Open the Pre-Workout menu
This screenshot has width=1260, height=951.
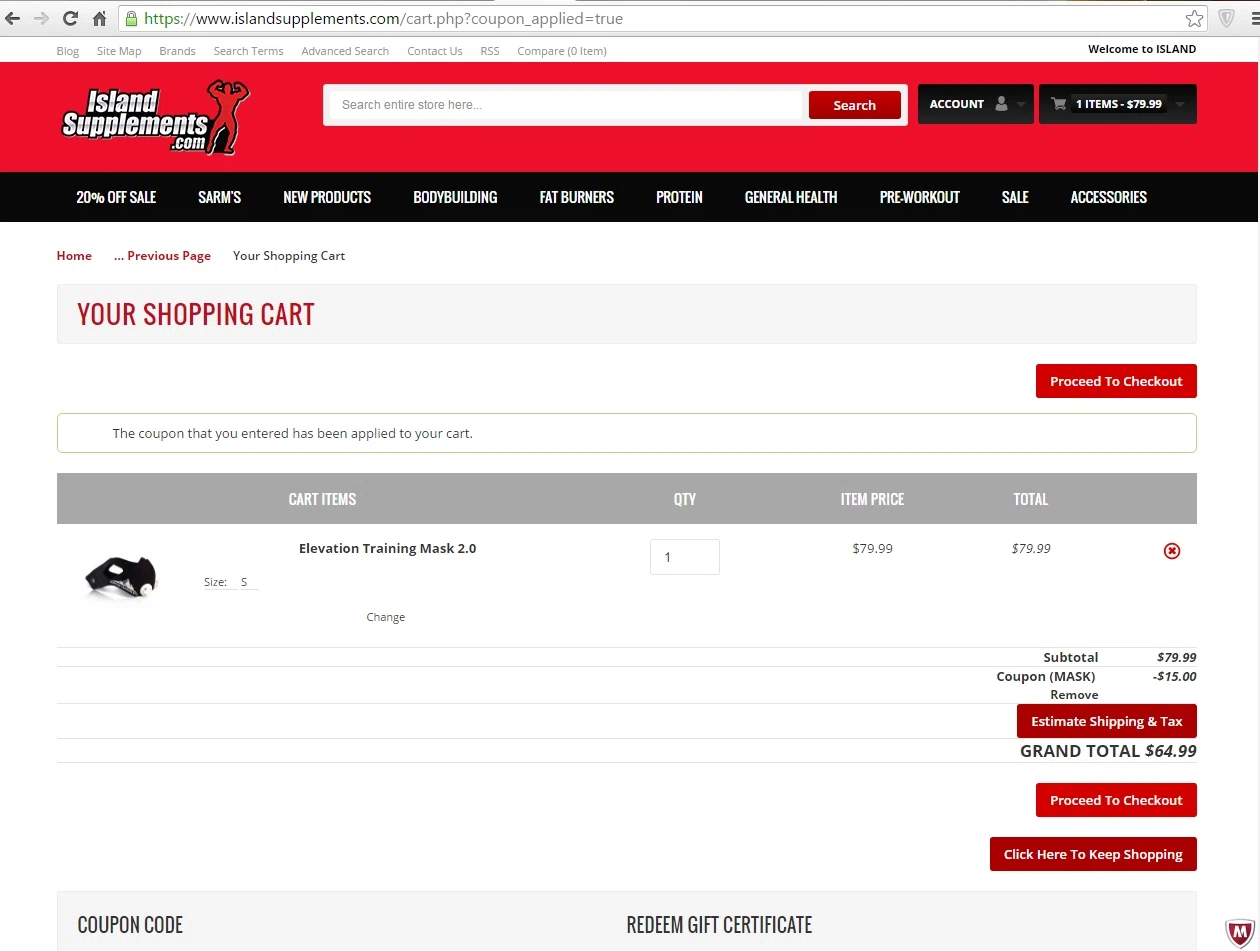920,197
